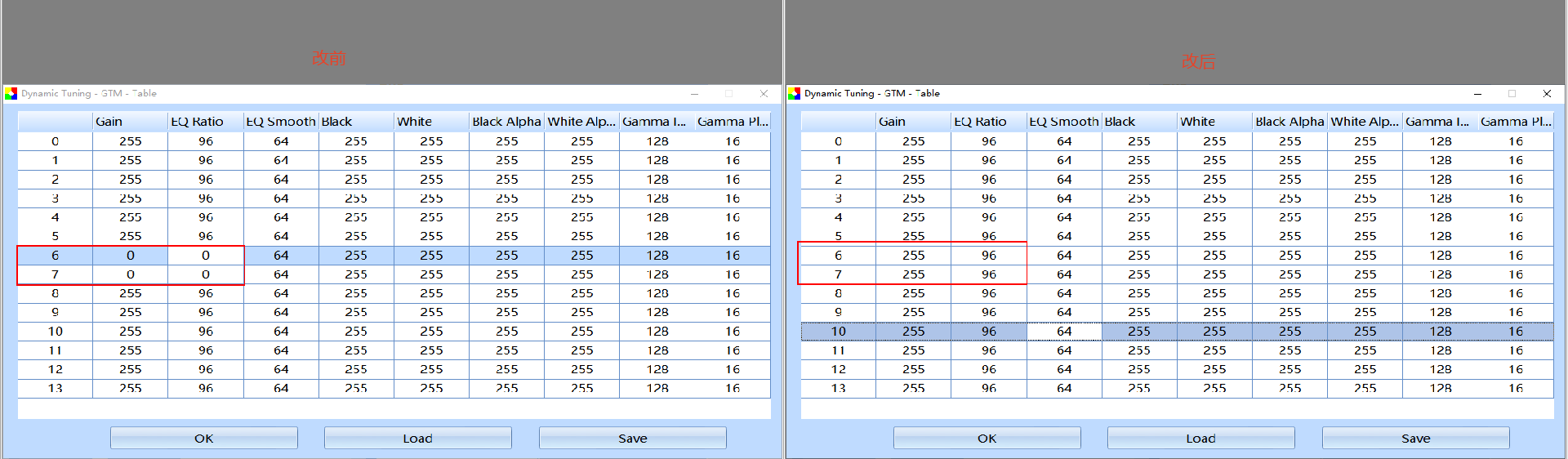Select the EQ Ratio column header in right table
The height and width of the screenshot is (459, 1568).
click(x=989, y=122)
